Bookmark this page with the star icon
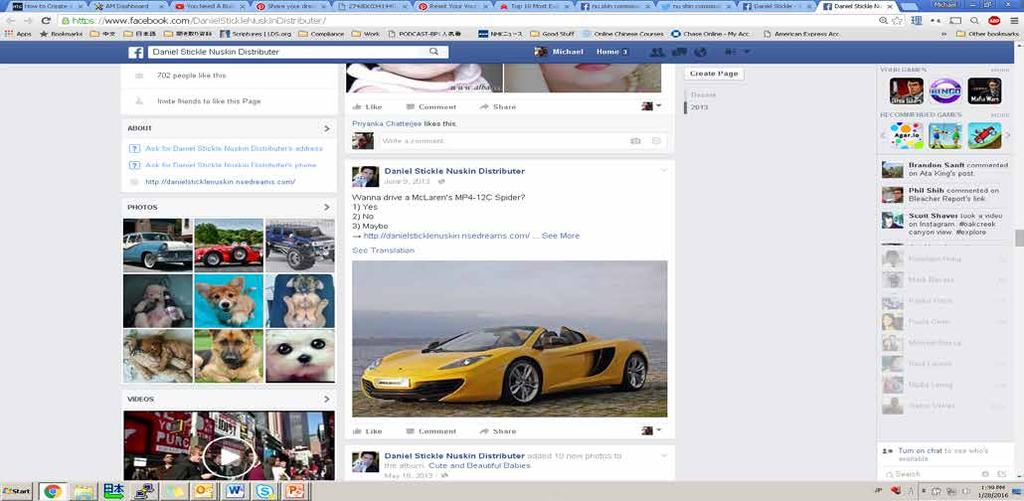The width and height of the screenshot is (1024, 501). [898, 21]
